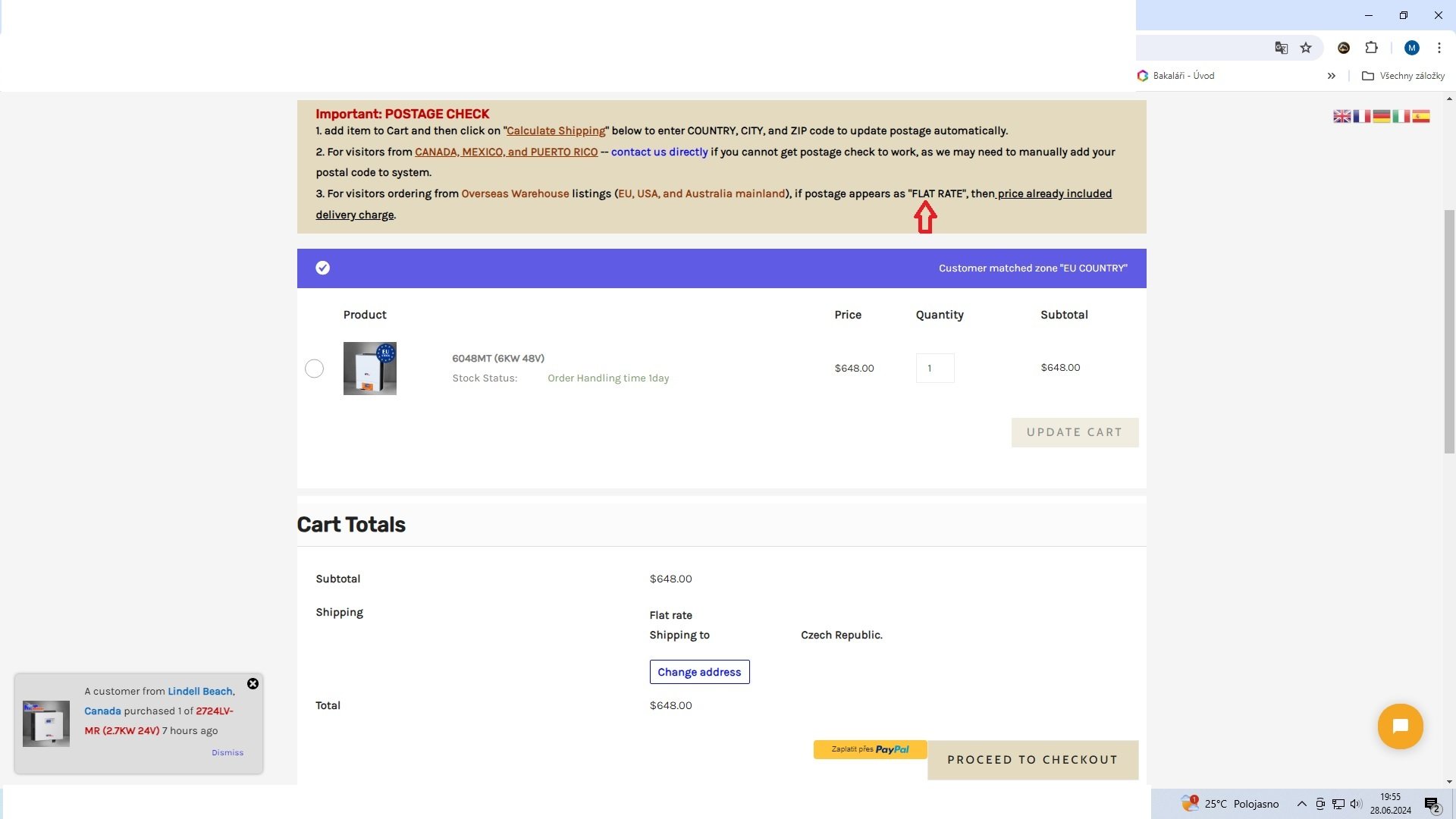Screen dimensions: 1456x819
Task: Click the quantity input field for 6048MT
Action: pos(935,369)
